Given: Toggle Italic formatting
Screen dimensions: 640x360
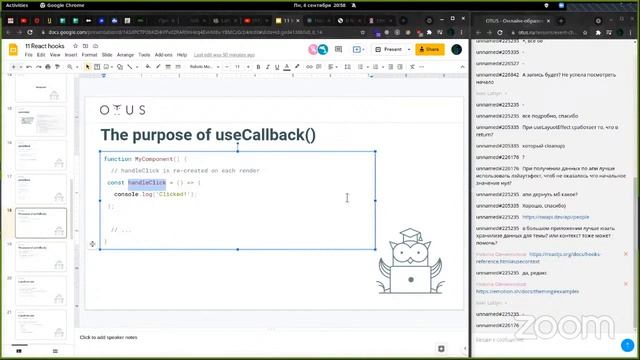Looking at the screenshot, I should click(x=267, y=67).
